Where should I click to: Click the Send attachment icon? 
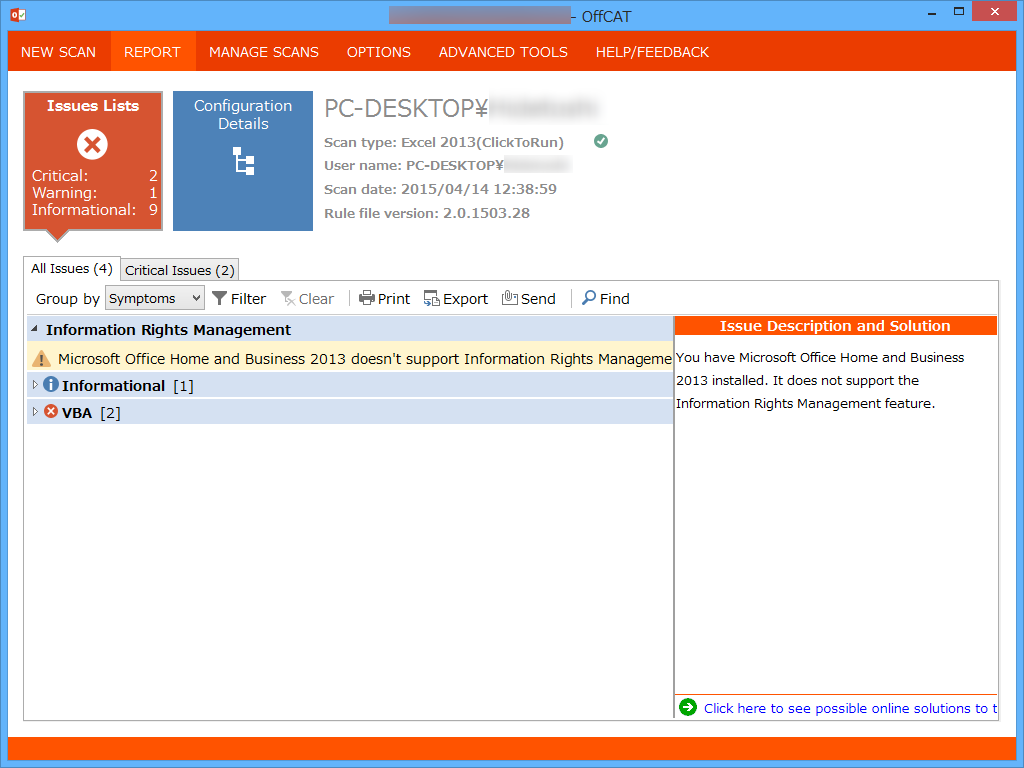tap(509, 298)
